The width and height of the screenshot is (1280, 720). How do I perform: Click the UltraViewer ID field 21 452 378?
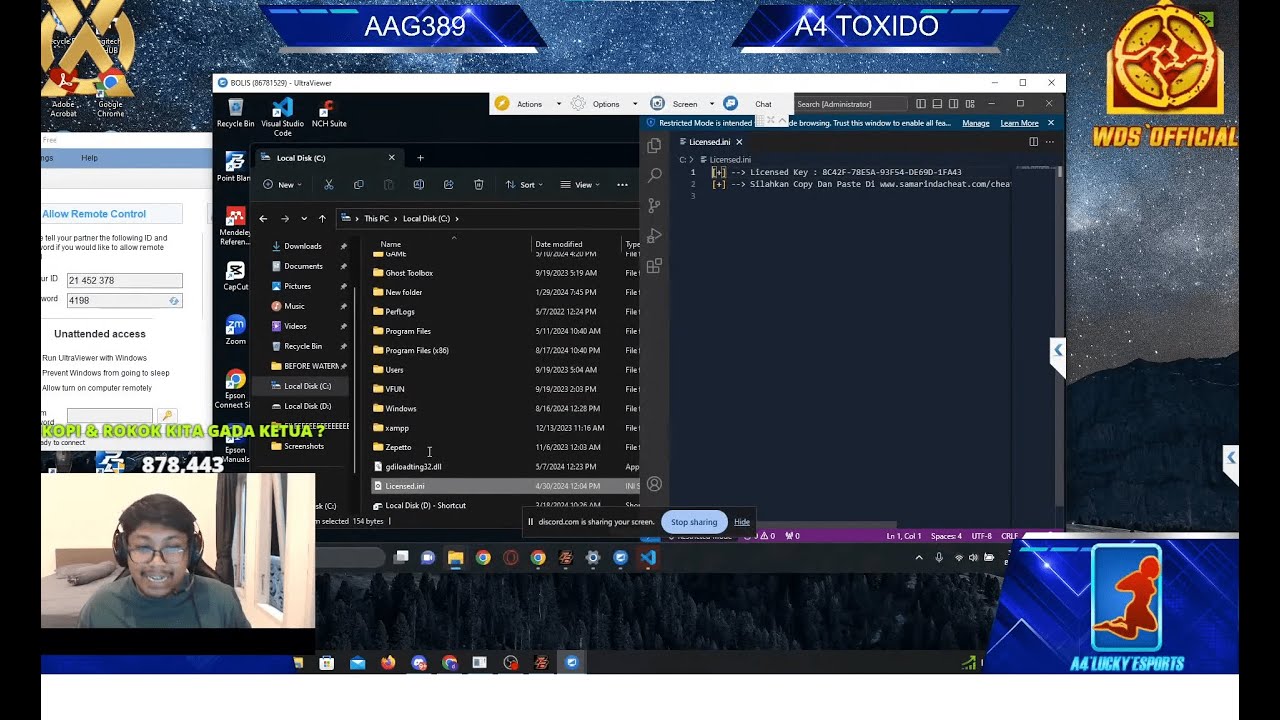tap(124, 281)
